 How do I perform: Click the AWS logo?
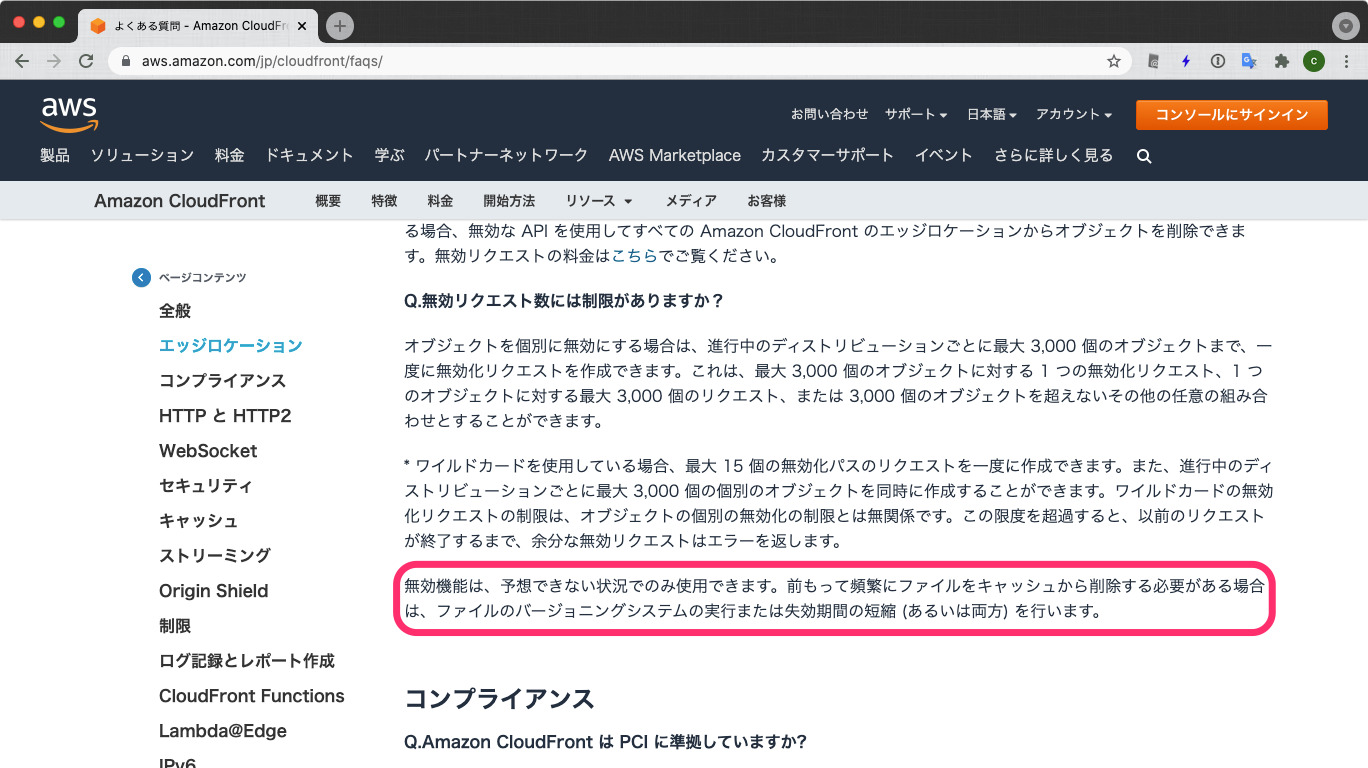pos(69,114)
